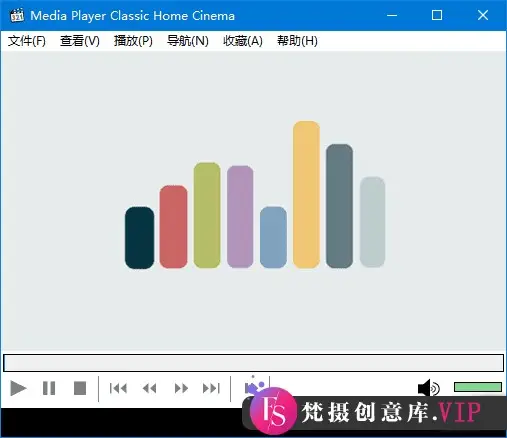Pause the media playback
The image size is (507, 438).
49,388
